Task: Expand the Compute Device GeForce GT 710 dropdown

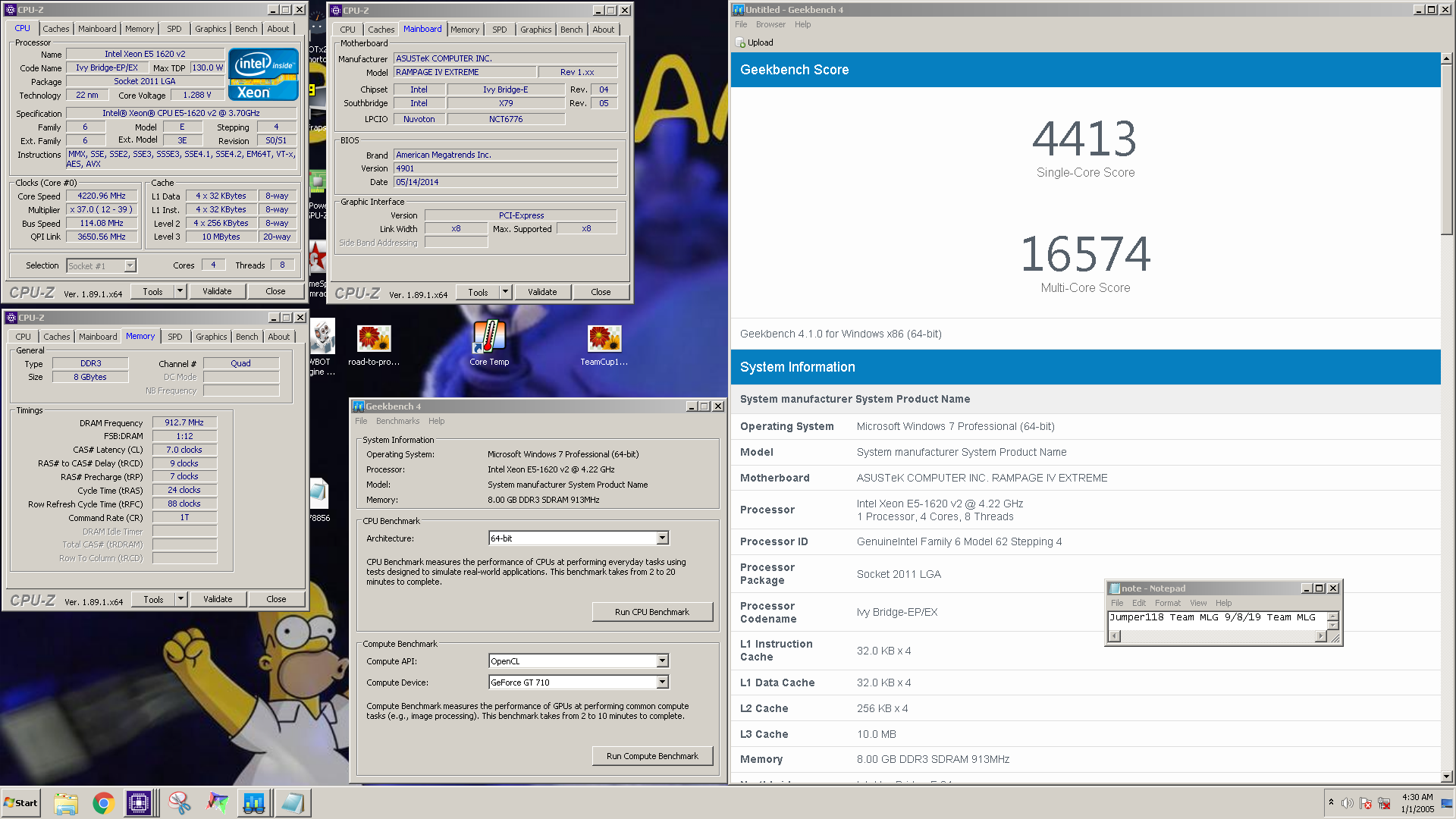Action: 662,682
